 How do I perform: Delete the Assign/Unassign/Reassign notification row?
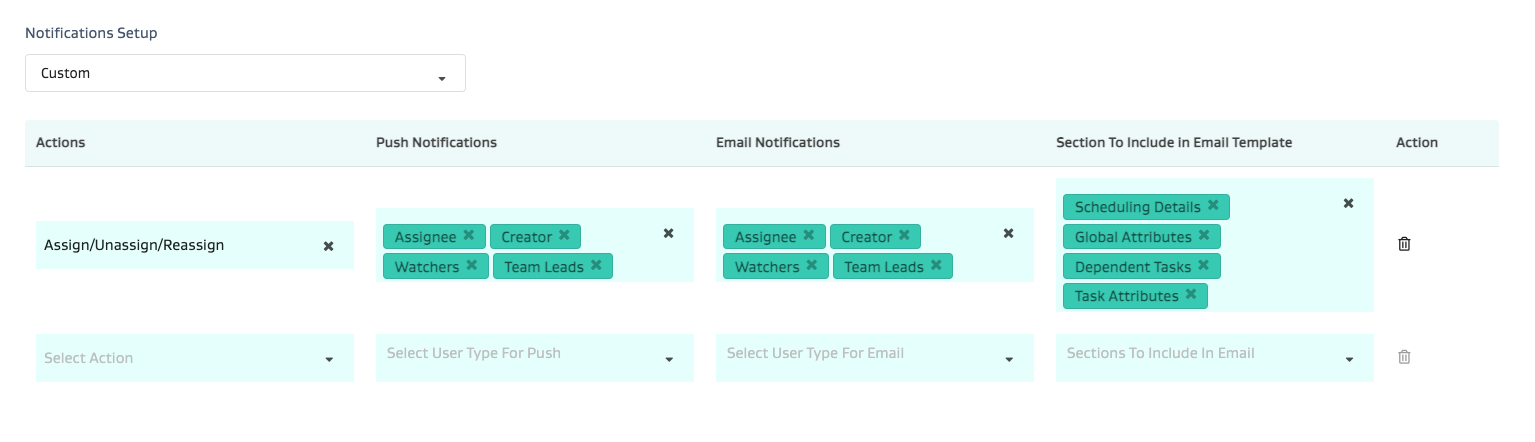pos(1404,244)
